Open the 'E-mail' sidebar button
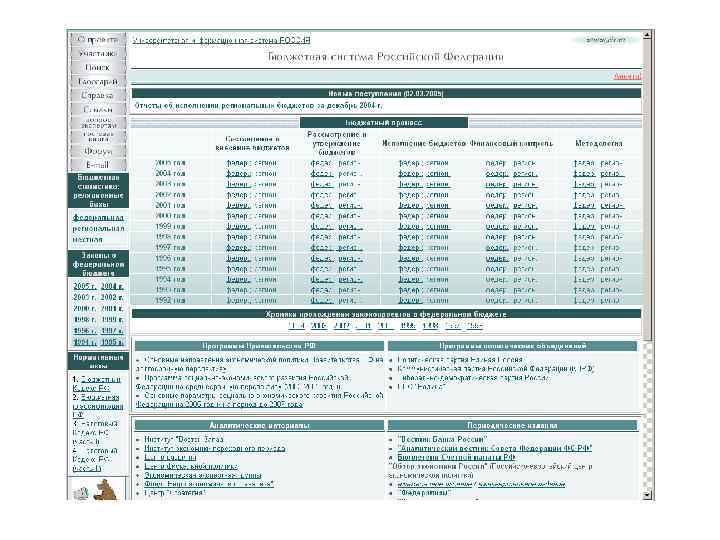 coord(98,164)
